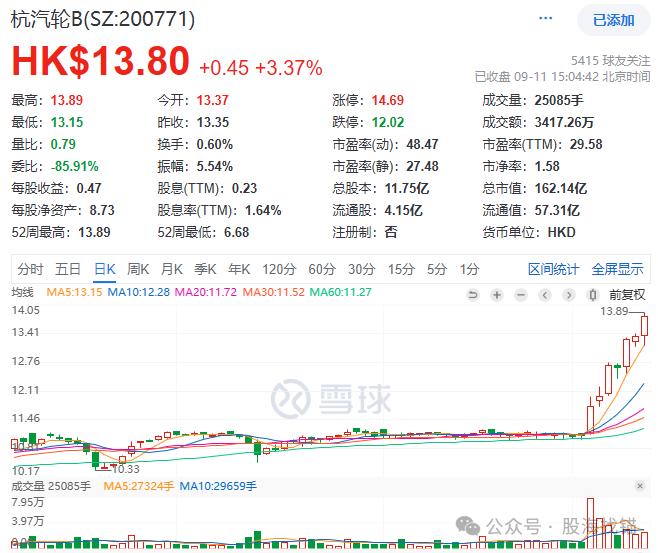Switch to 15分 chart tab

point(401,269)
